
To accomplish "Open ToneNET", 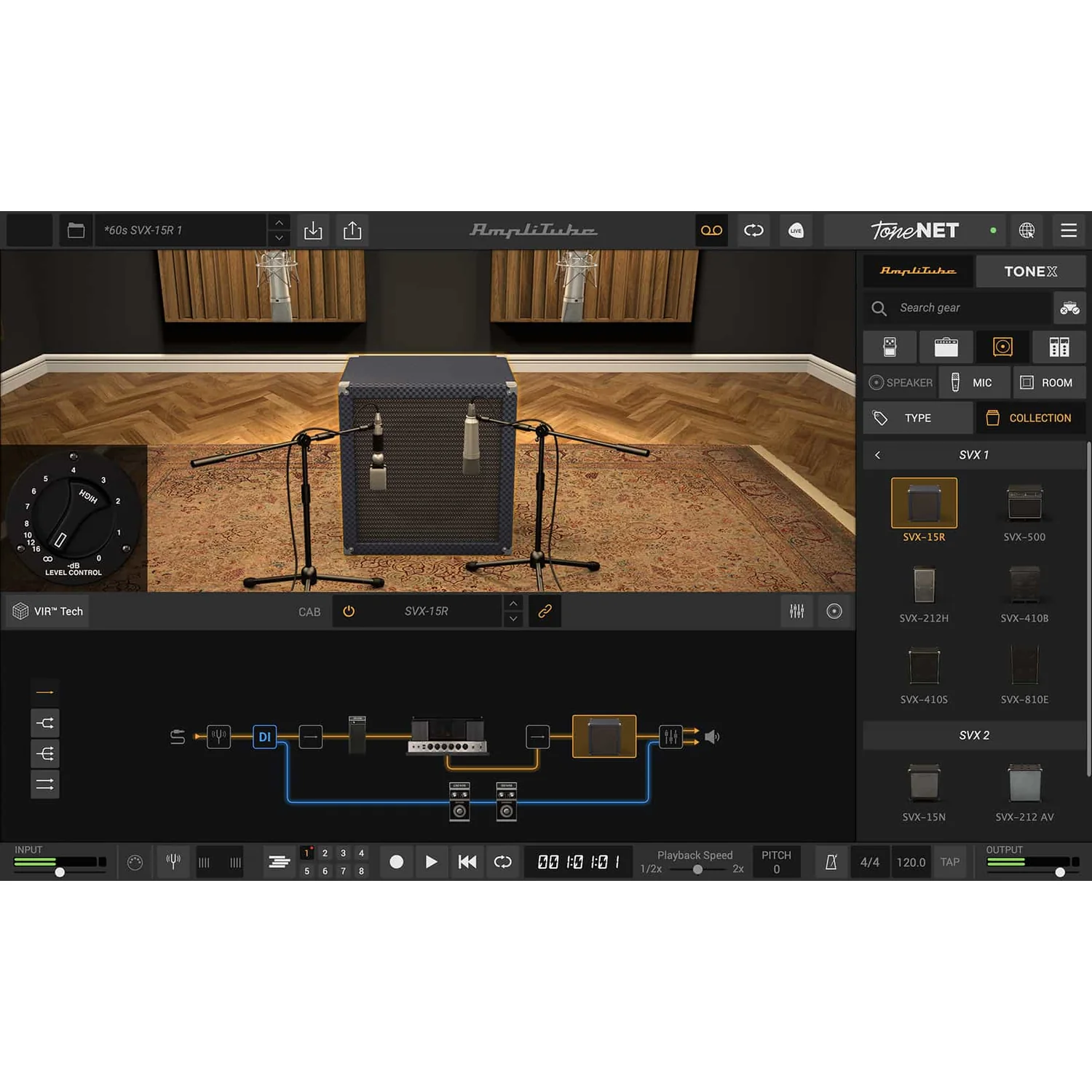I will pyautogui.click(x=915, y=230).
